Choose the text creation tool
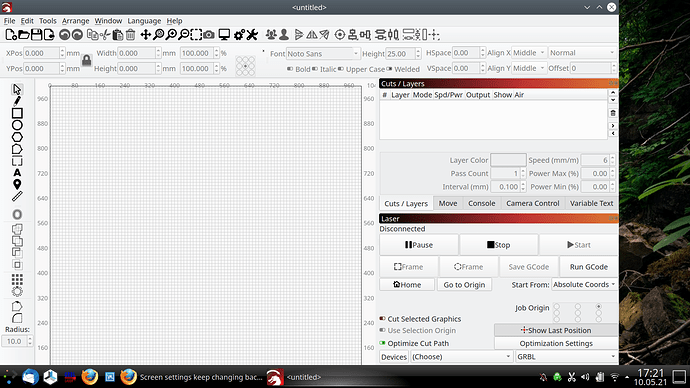This screenshot has height=388, width=690. click(17, 172)
